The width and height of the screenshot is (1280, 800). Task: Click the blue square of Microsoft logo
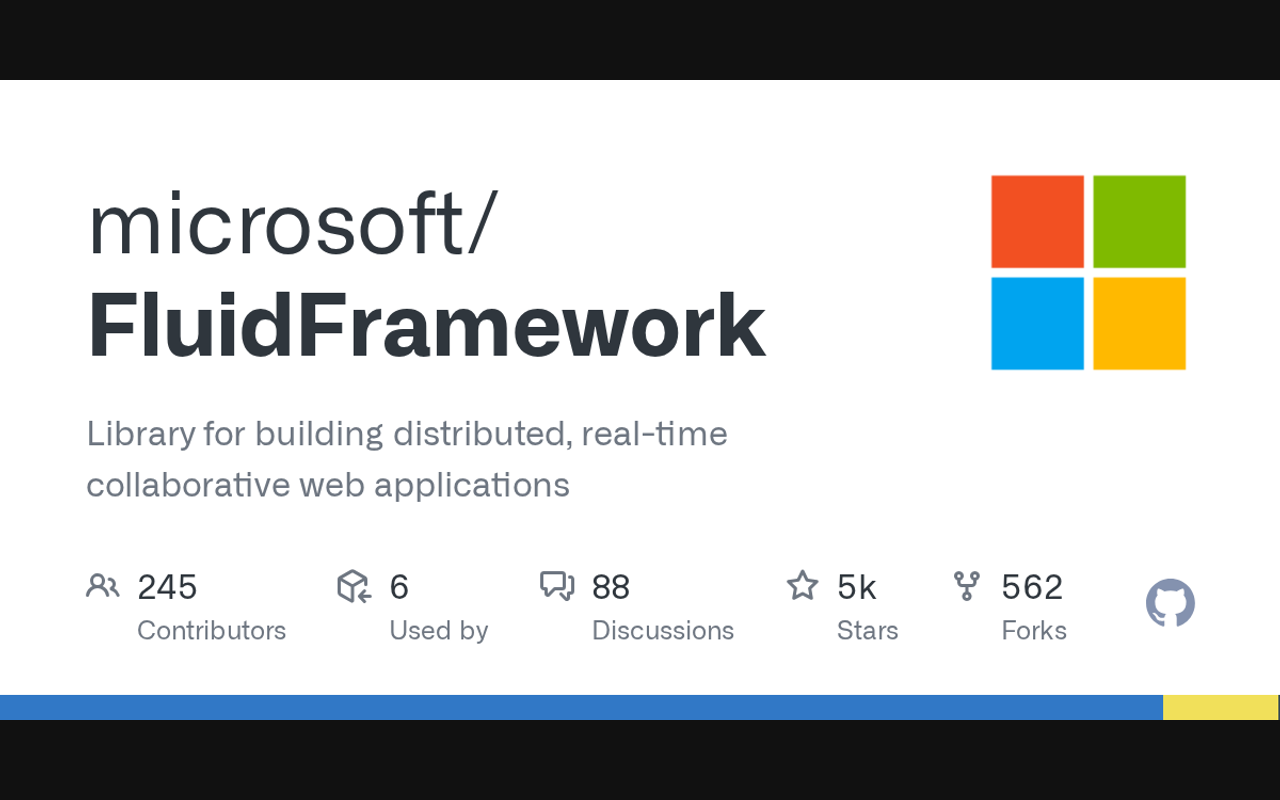point(1037,323)
